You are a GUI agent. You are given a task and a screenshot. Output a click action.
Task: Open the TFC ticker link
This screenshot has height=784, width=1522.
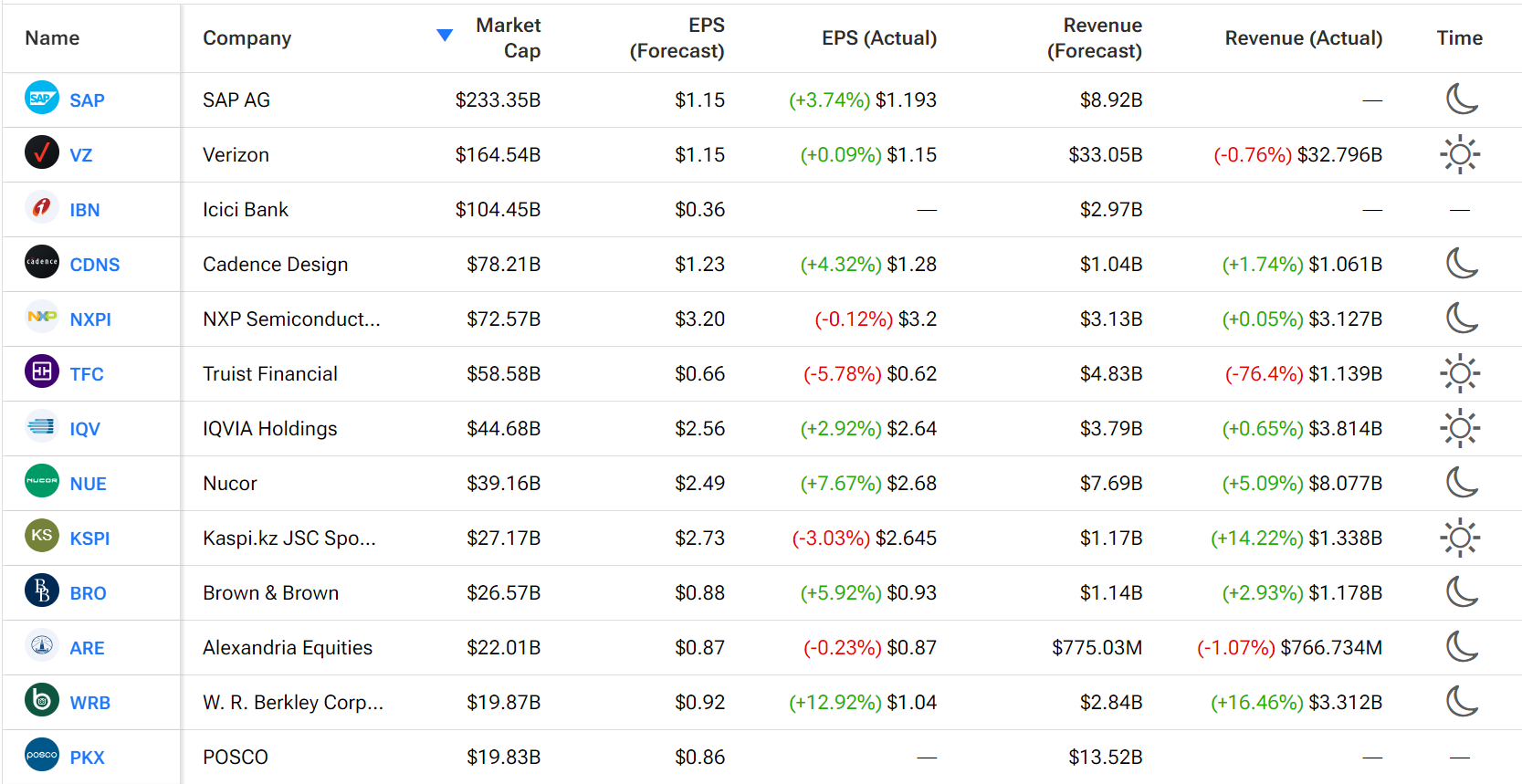(x=87, y=374)
